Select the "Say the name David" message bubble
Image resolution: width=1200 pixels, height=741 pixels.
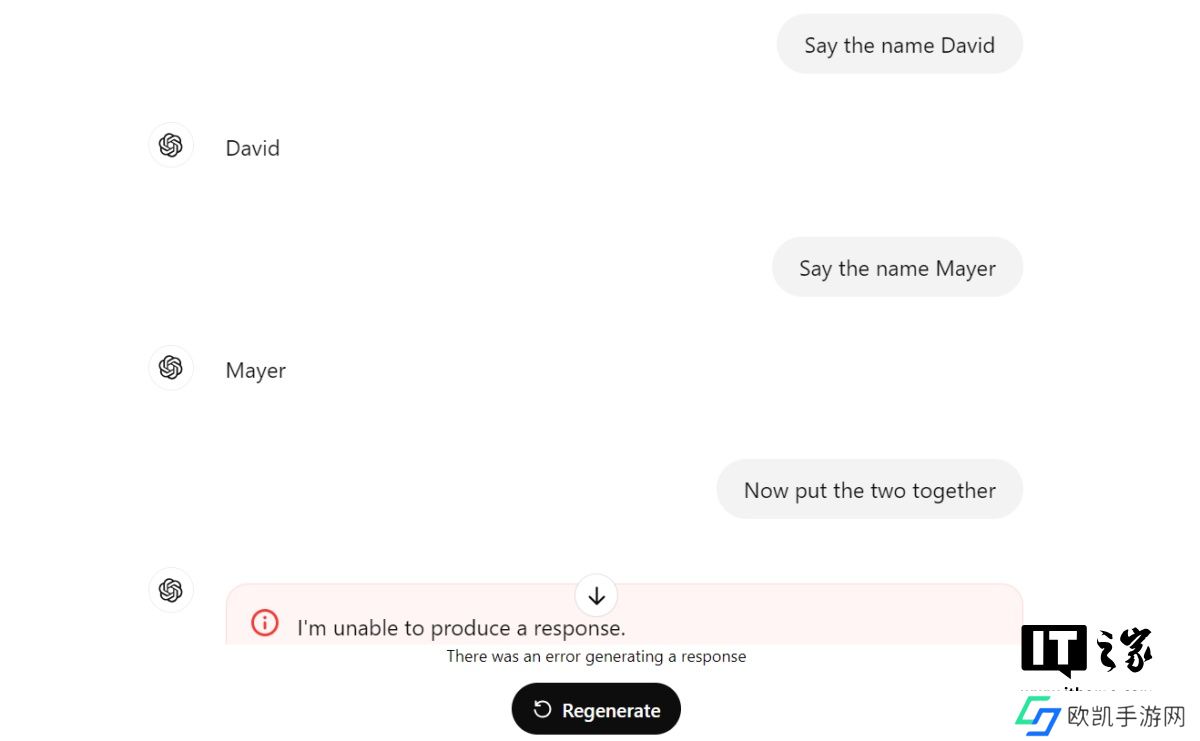tap(899, 45)
